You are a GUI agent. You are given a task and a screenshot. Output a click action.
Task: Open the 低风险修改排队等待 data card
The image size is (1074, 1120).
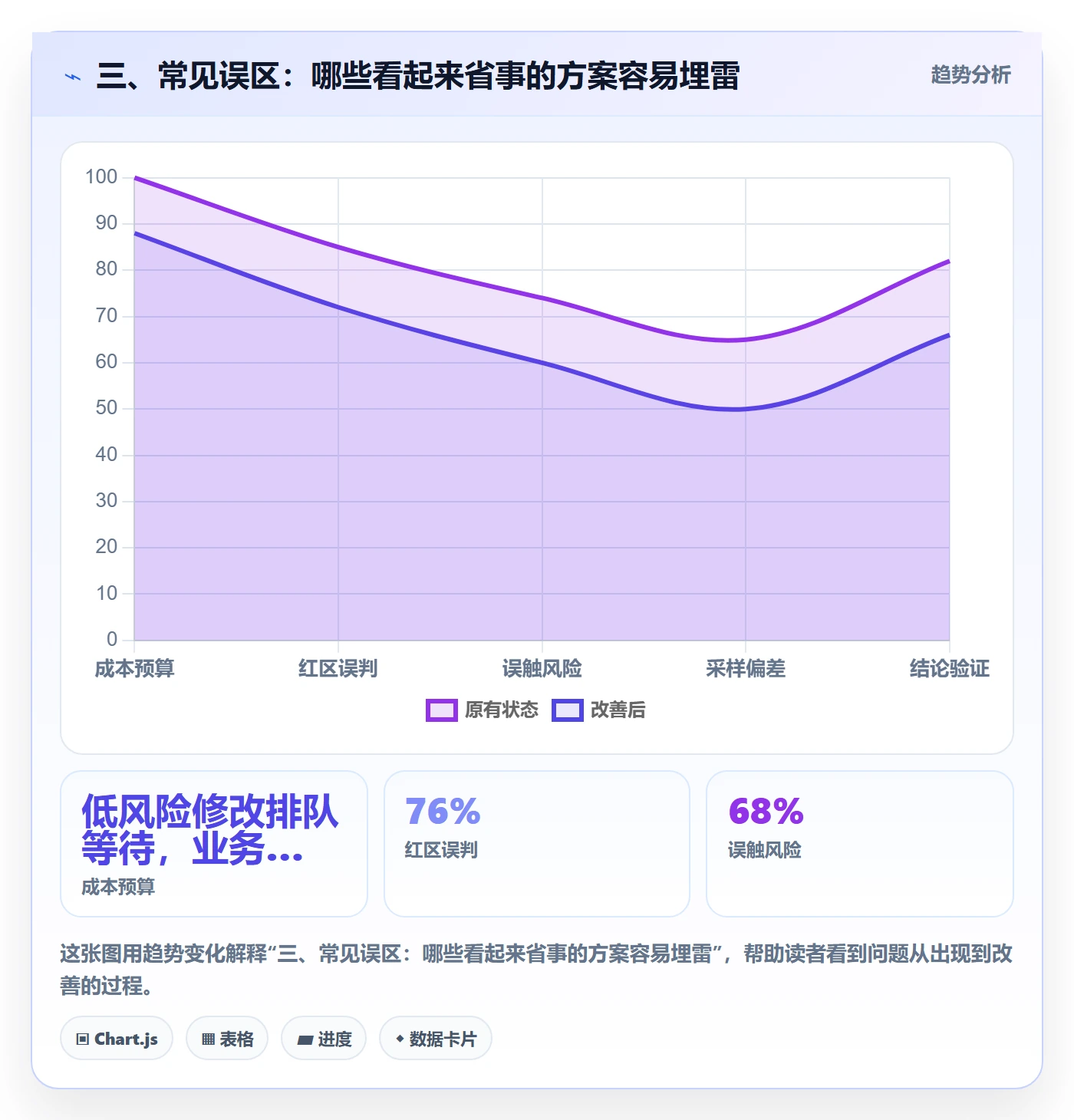[x=214, y=844]
